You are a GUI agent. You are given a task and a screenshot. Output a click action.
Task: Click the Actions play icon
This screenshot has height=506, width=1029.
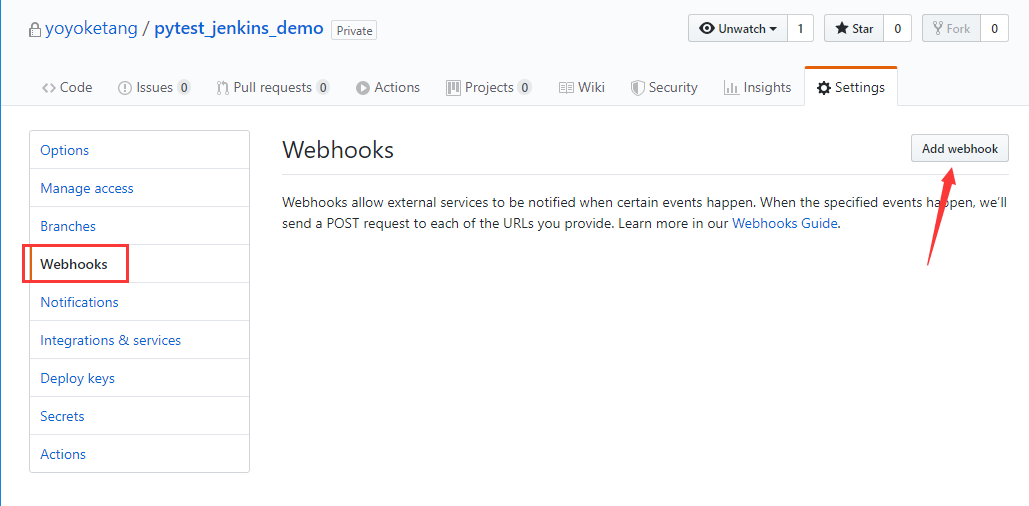363,88
